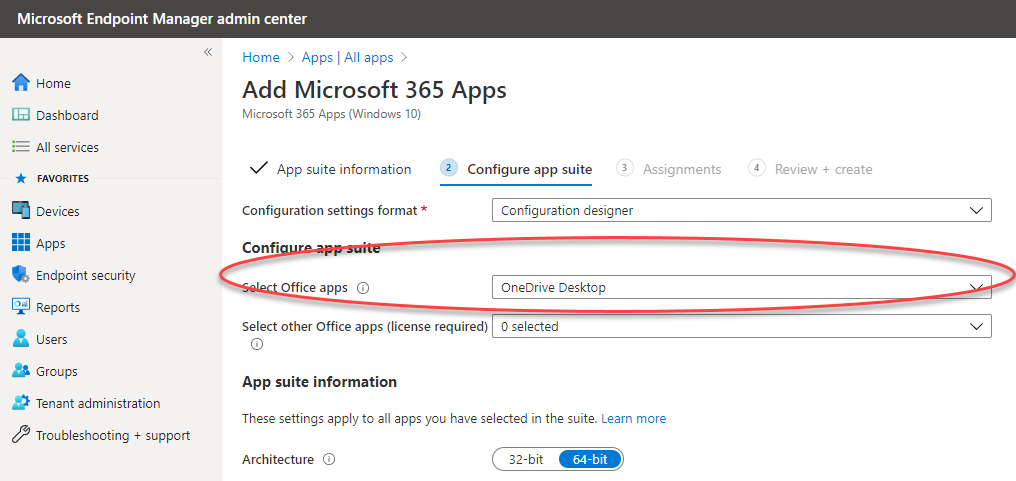Open Select Office apps dropdown
Viewport: 1016px width, 481px height.
coord(741,287)
